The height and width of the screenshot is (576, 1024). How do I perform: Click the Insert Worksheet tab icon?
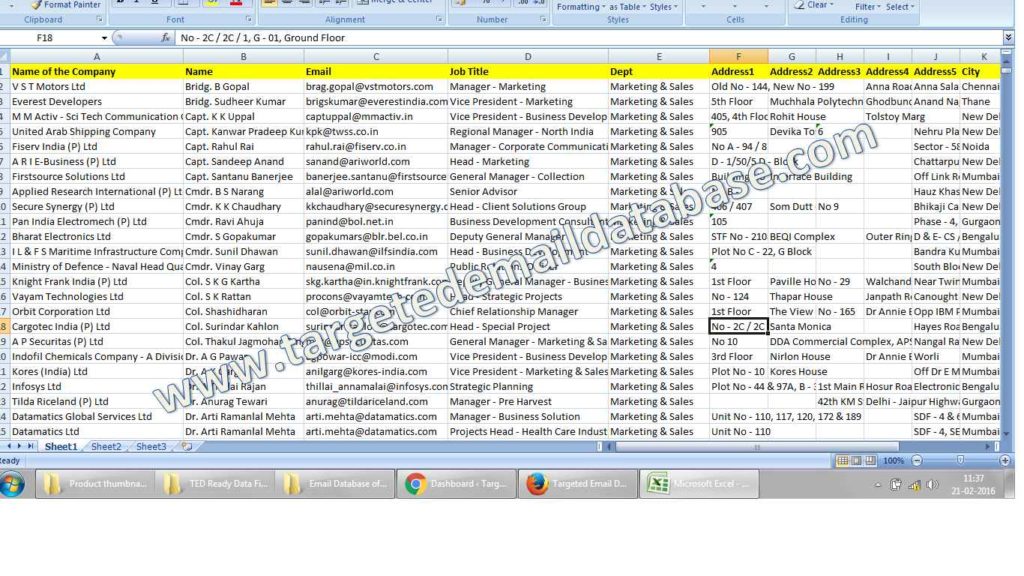[187, 447]
